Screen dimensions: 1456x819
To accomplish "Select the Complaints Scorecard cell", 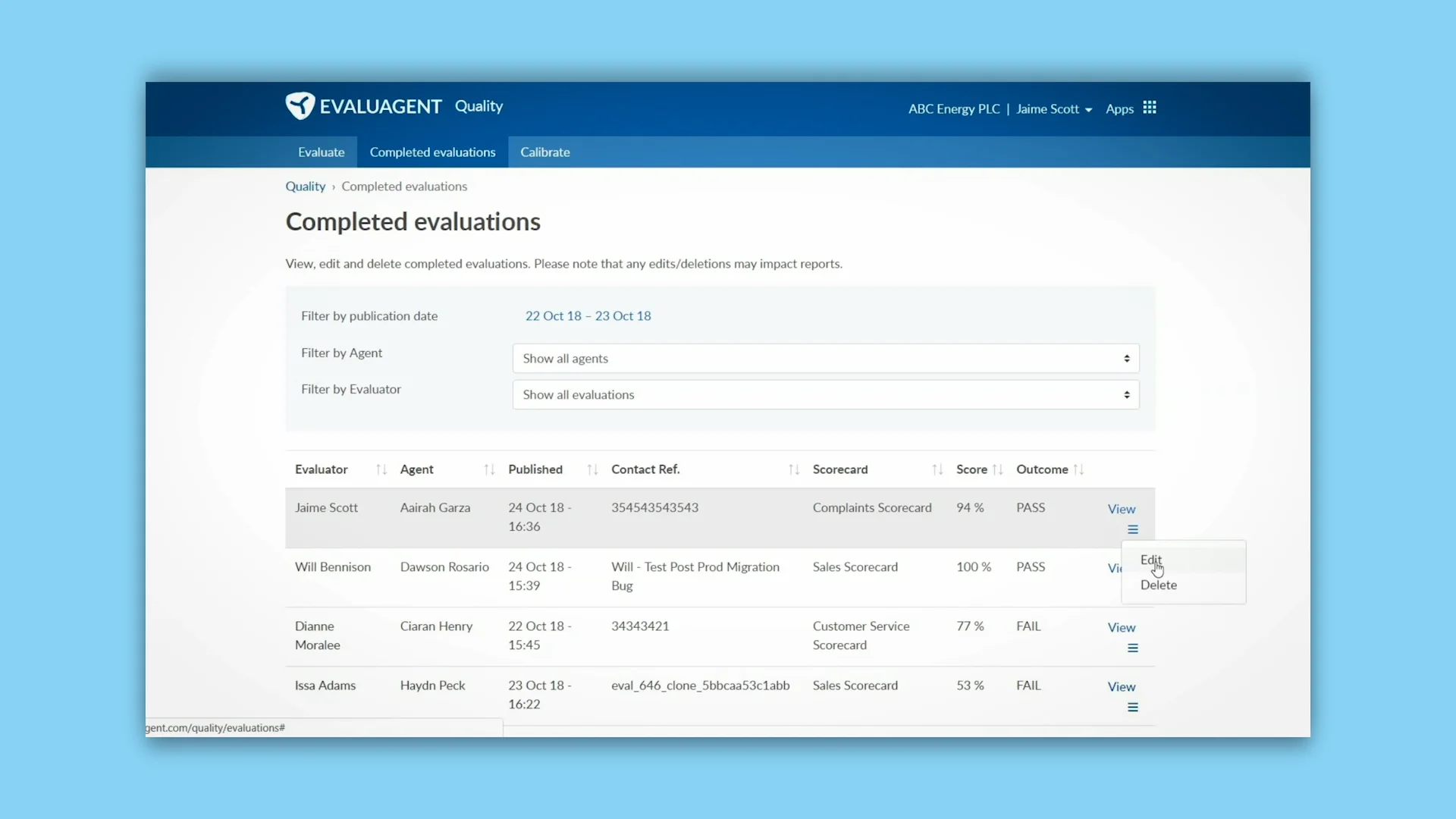I will (872, 508).
